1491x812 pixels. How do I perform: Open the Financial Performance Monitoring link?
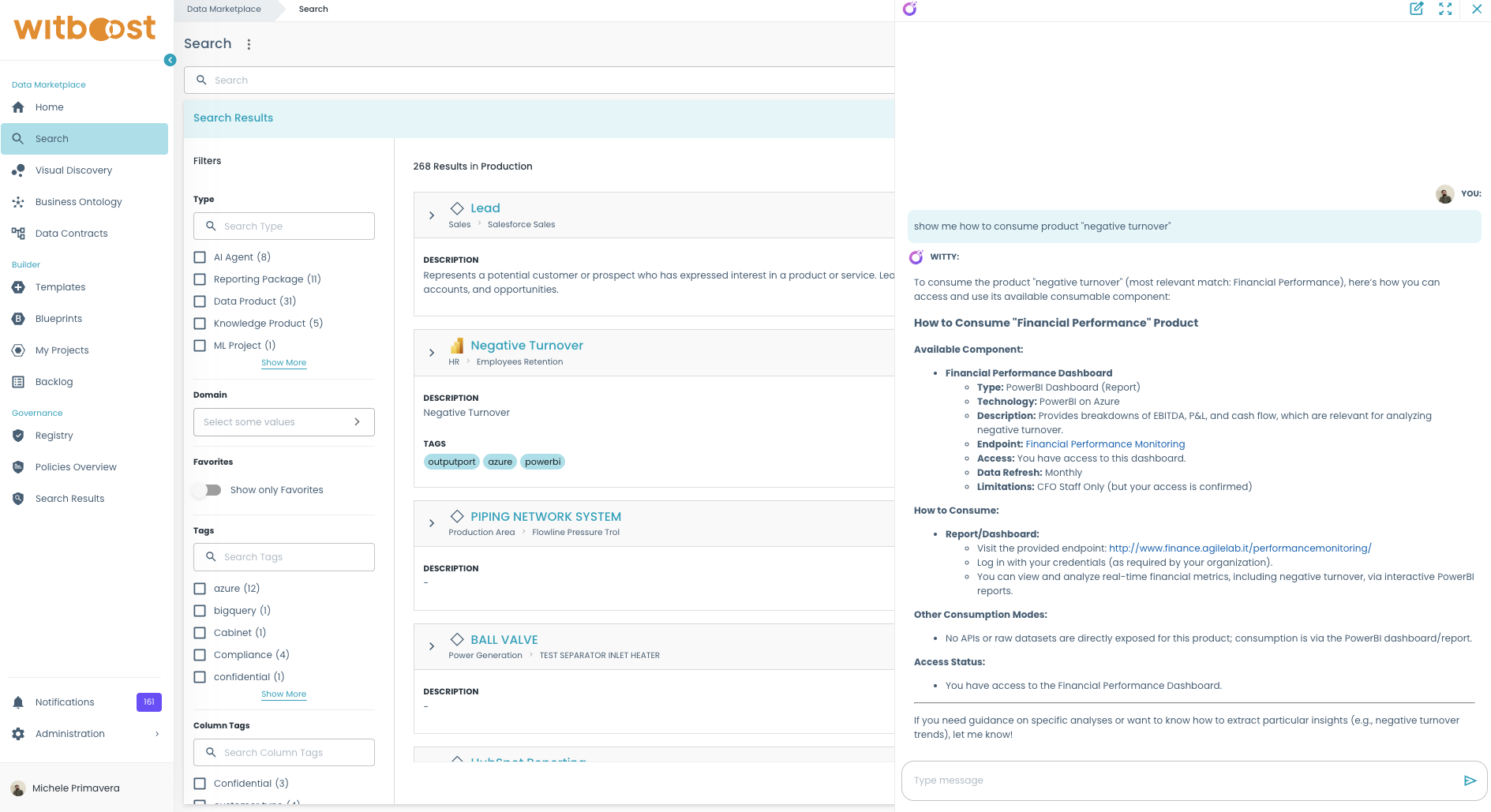point(1105,444)
